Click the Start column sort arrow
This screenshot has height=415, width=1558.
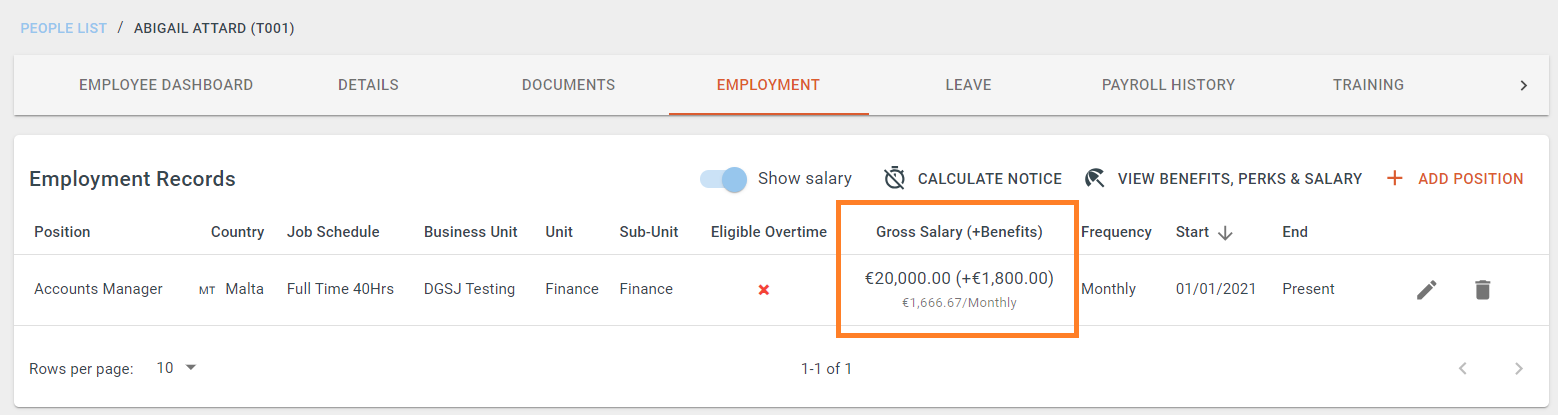(x=1225, y=232)
